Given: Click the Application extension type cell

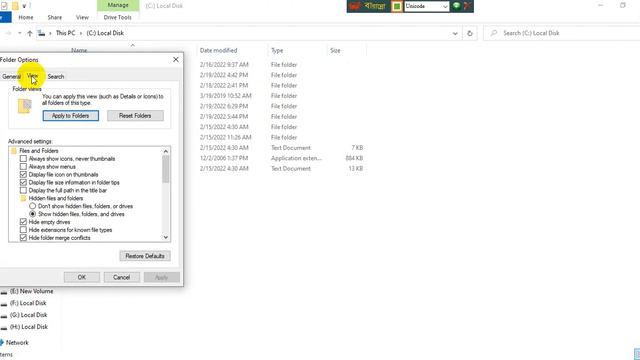Looking at the screenshot, I should [296, 158].
